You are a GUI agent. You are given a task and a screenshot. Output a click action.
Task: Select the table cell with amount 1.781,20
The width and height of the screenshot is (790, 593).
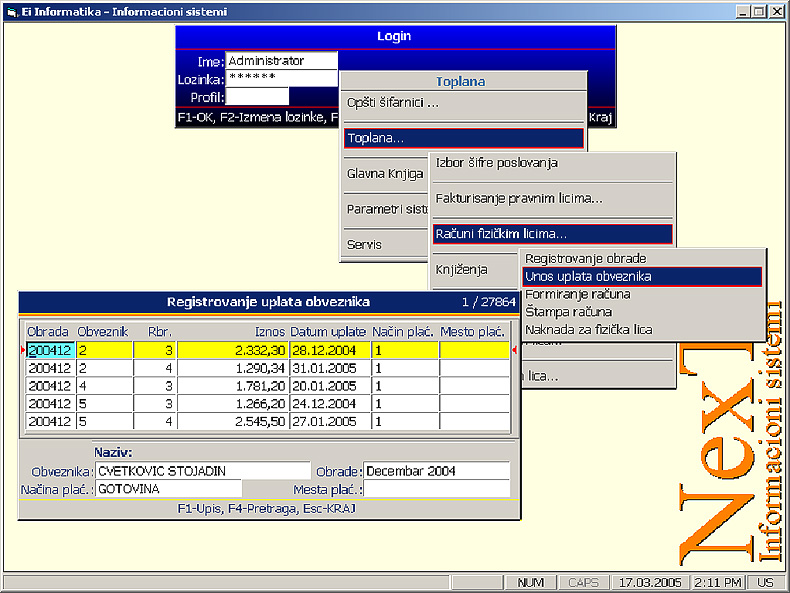click(232, 386)
